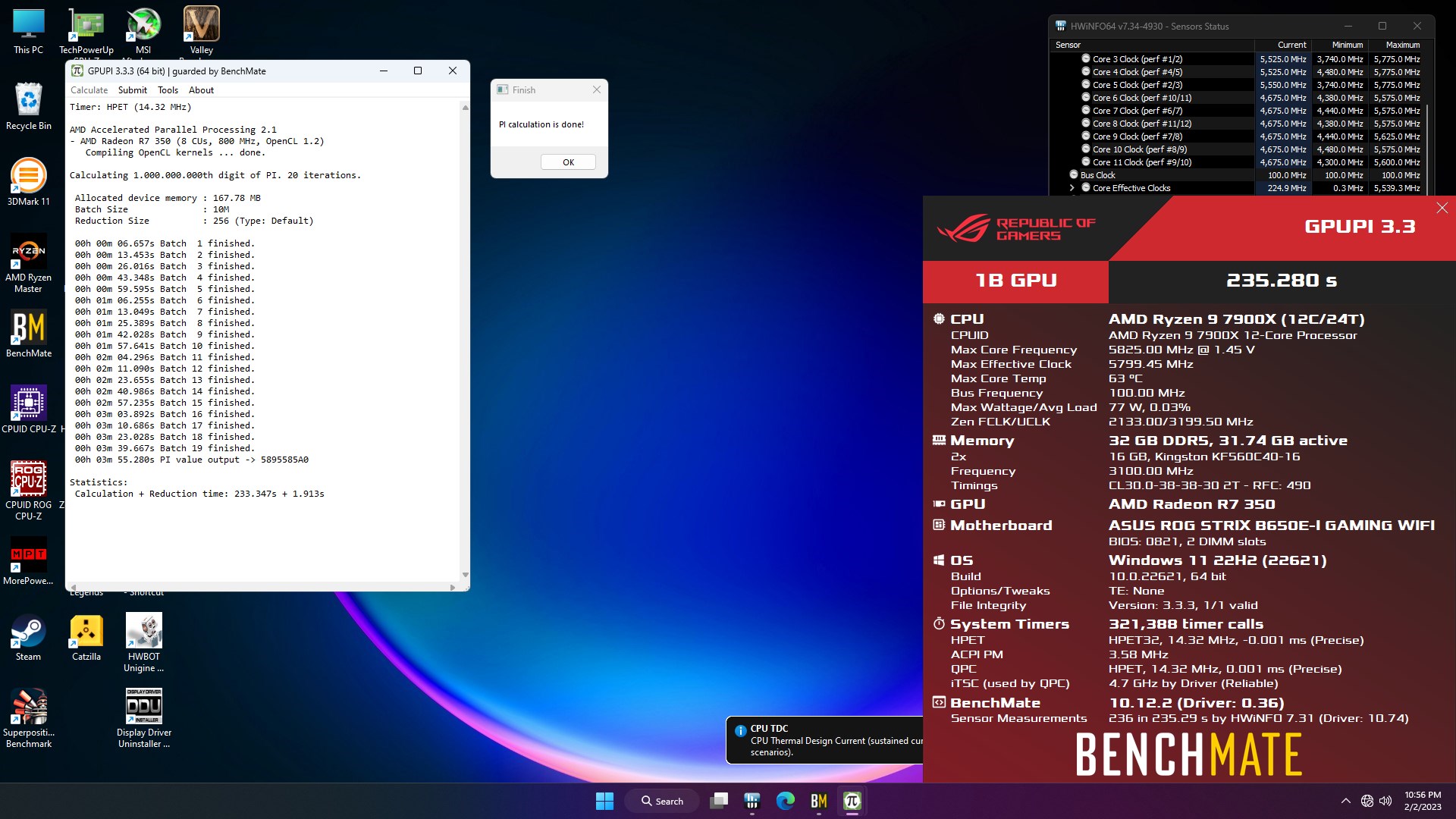
Task: Switch to BenchMate in the taskbar
Action: point(819,801)
